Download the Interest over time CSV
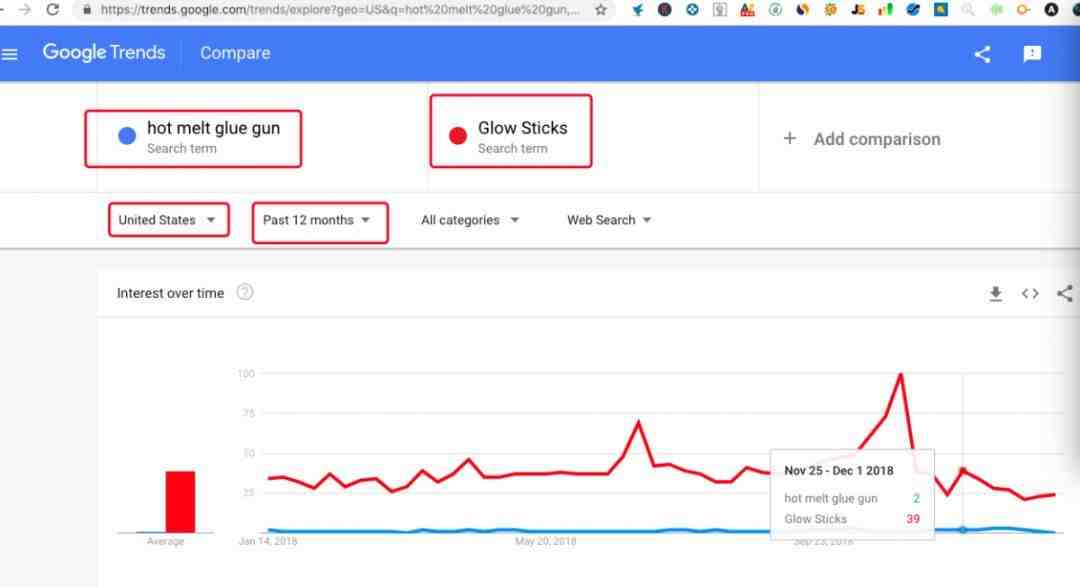Image resolution: width=1080 pixels, height=587 pixels. (995, 294)
